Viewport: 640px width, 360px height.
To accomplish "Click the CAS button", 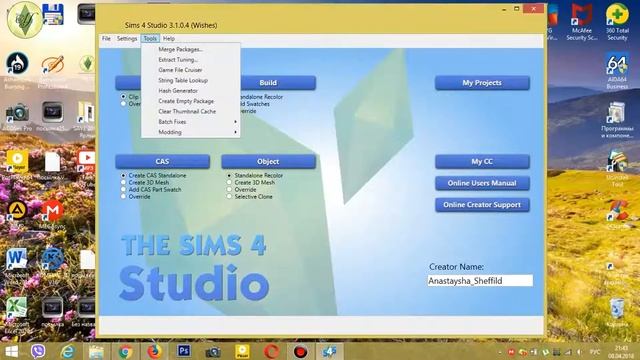I will pyautogui.click(x=162, y=162).
